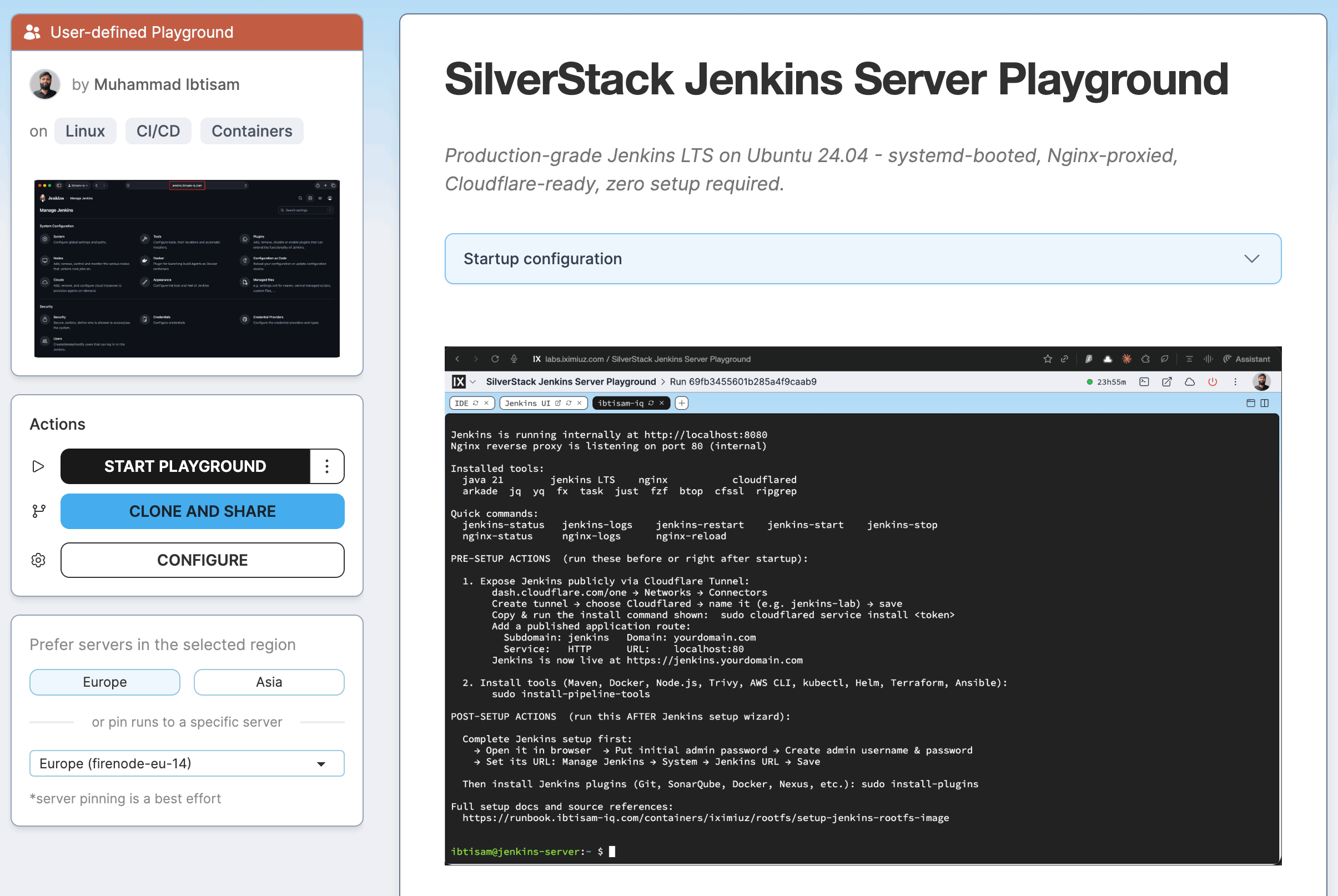Select the CI/CD category tag
1338x896 pixels.
coord(158,131)
